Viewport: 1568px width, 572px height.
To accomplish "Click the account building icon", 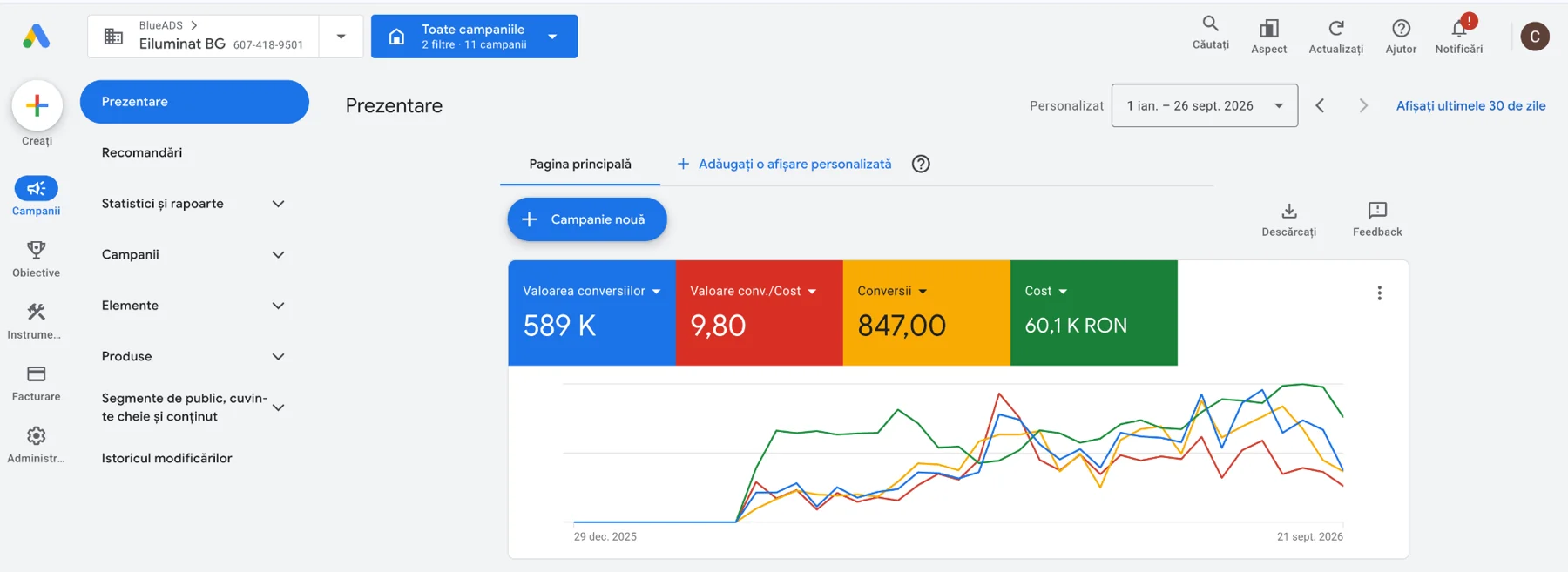I will tap(113, 37).
